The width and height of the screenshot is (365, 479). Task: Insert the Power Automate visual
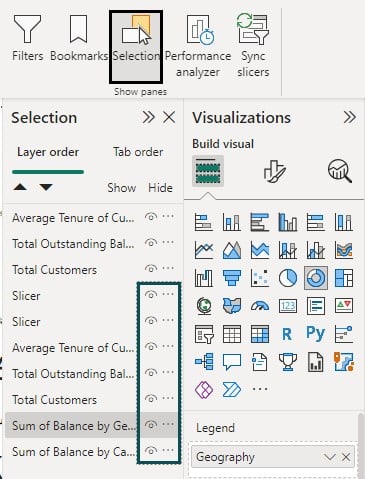tap(232, 390)
